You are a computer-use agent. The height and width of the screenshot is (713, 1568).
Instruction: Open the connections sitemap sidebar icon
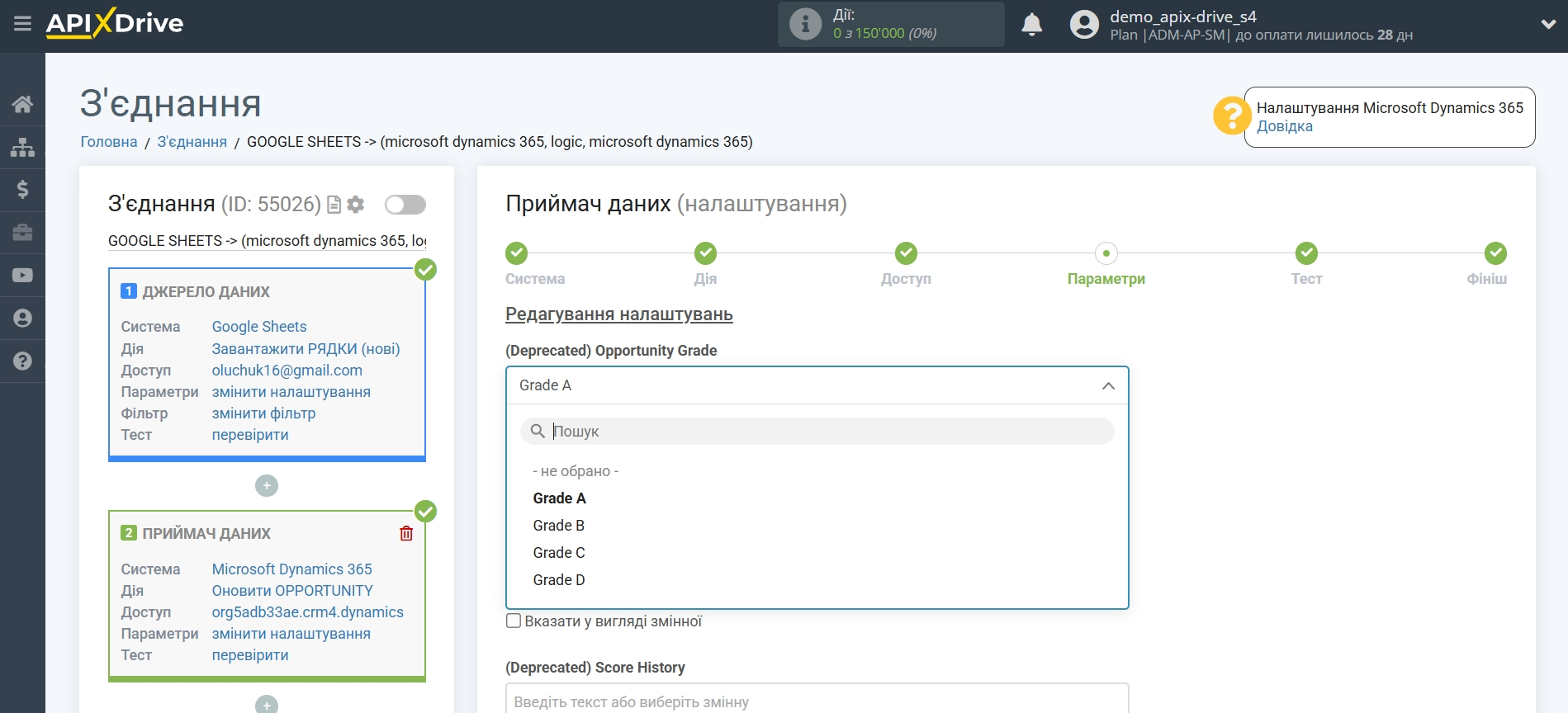pyautogui.click(x=22, y=147)
